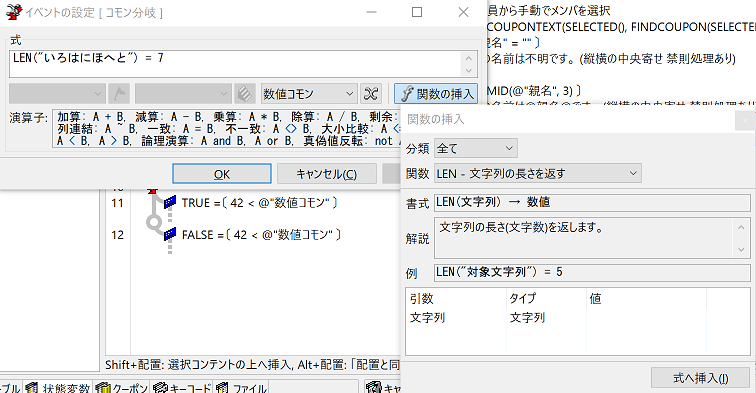
Task: Click the 演算子 operators reference text box
Action: pyautogui.click(x=227, y=129)
